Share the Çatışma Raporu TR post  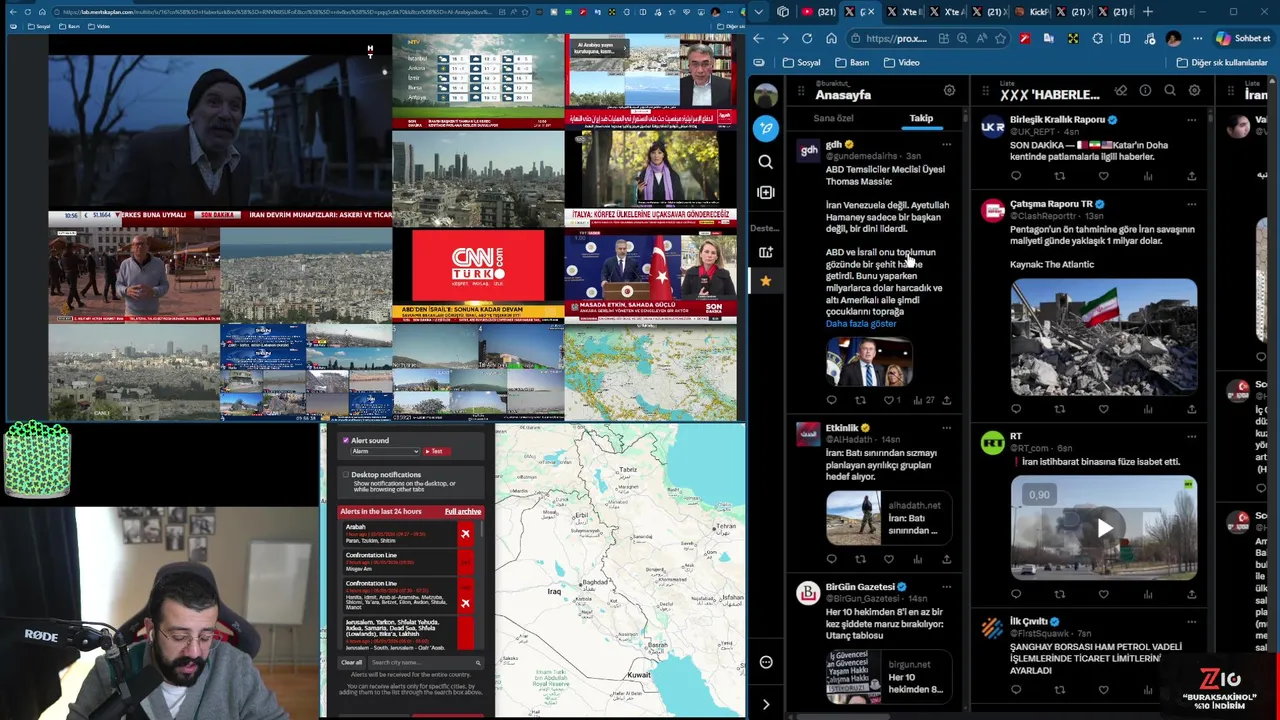coord(1191,408)
